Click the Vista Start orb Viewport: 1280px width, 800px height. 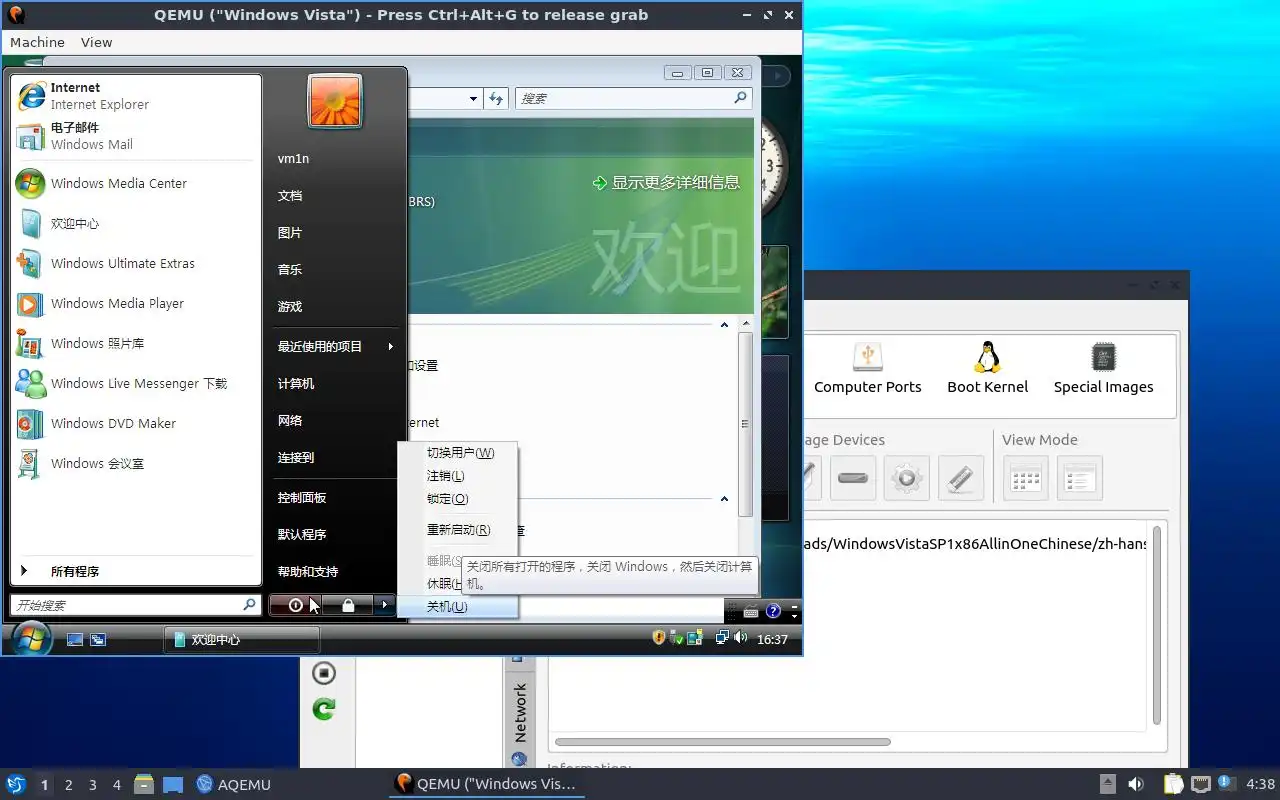(x=30, y=638)
